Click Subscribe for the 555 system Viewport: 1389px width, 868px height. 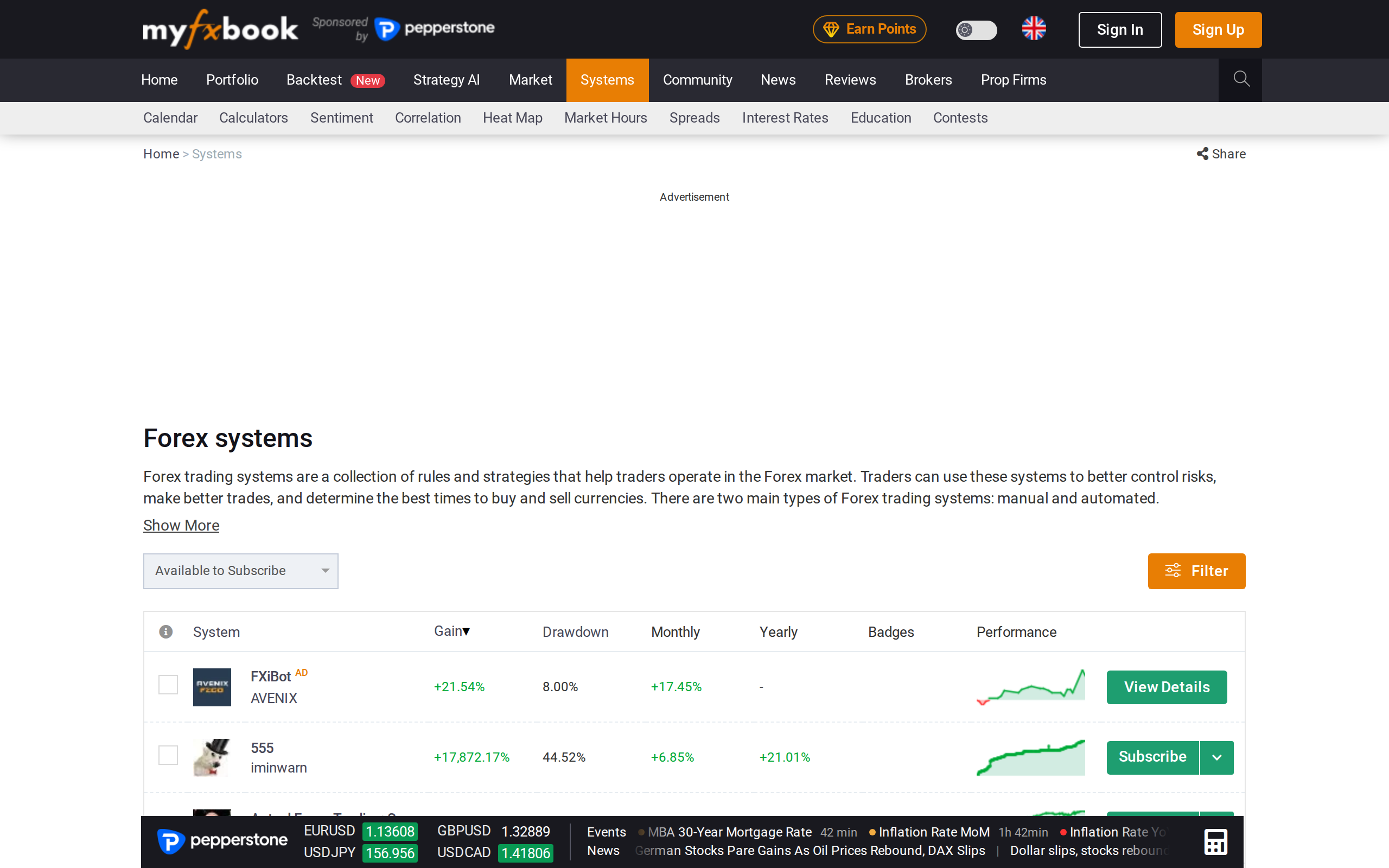tap(1152, 757)
